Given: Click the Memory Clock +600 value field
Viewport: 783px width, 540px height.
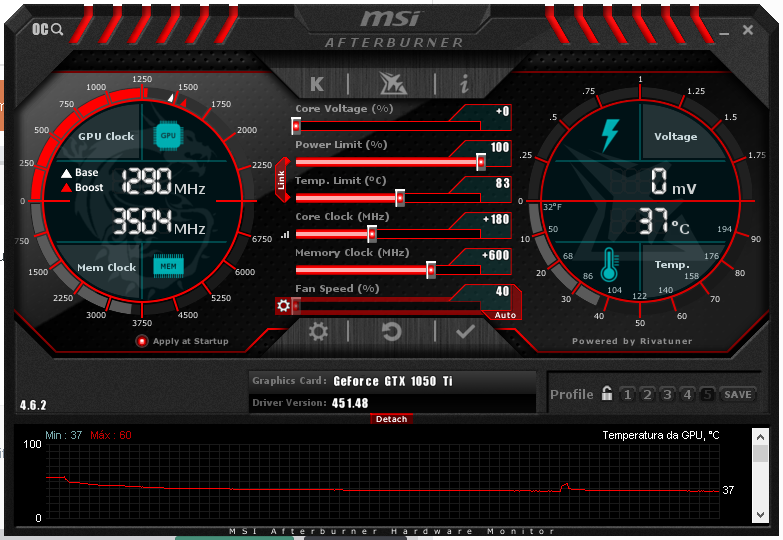Looking at the screenshot, I should 496,255.
